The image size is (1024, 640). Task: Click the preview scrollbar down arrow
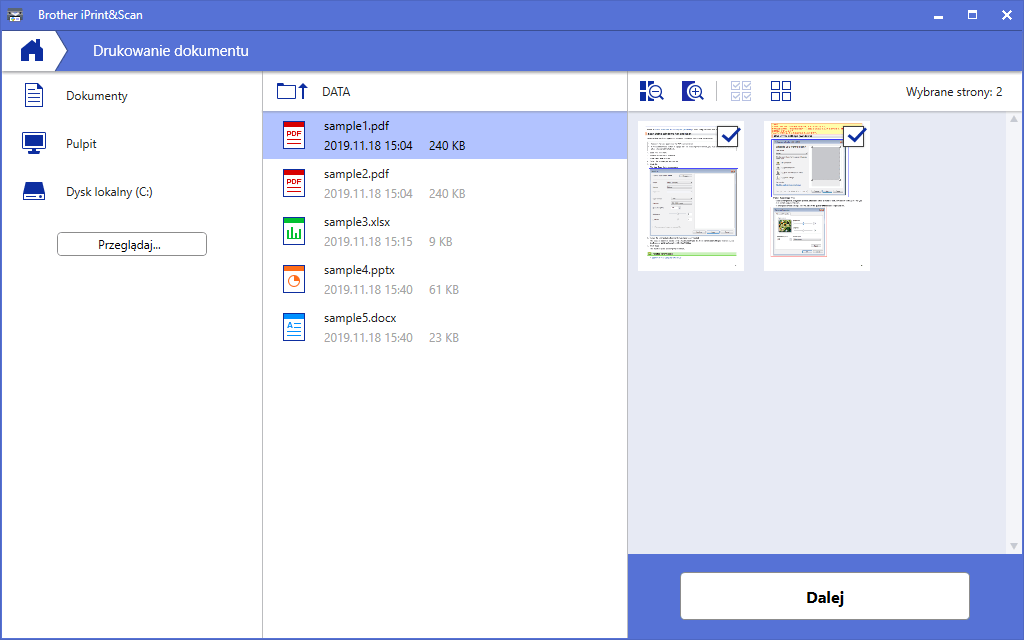(x=1014, y=546)
